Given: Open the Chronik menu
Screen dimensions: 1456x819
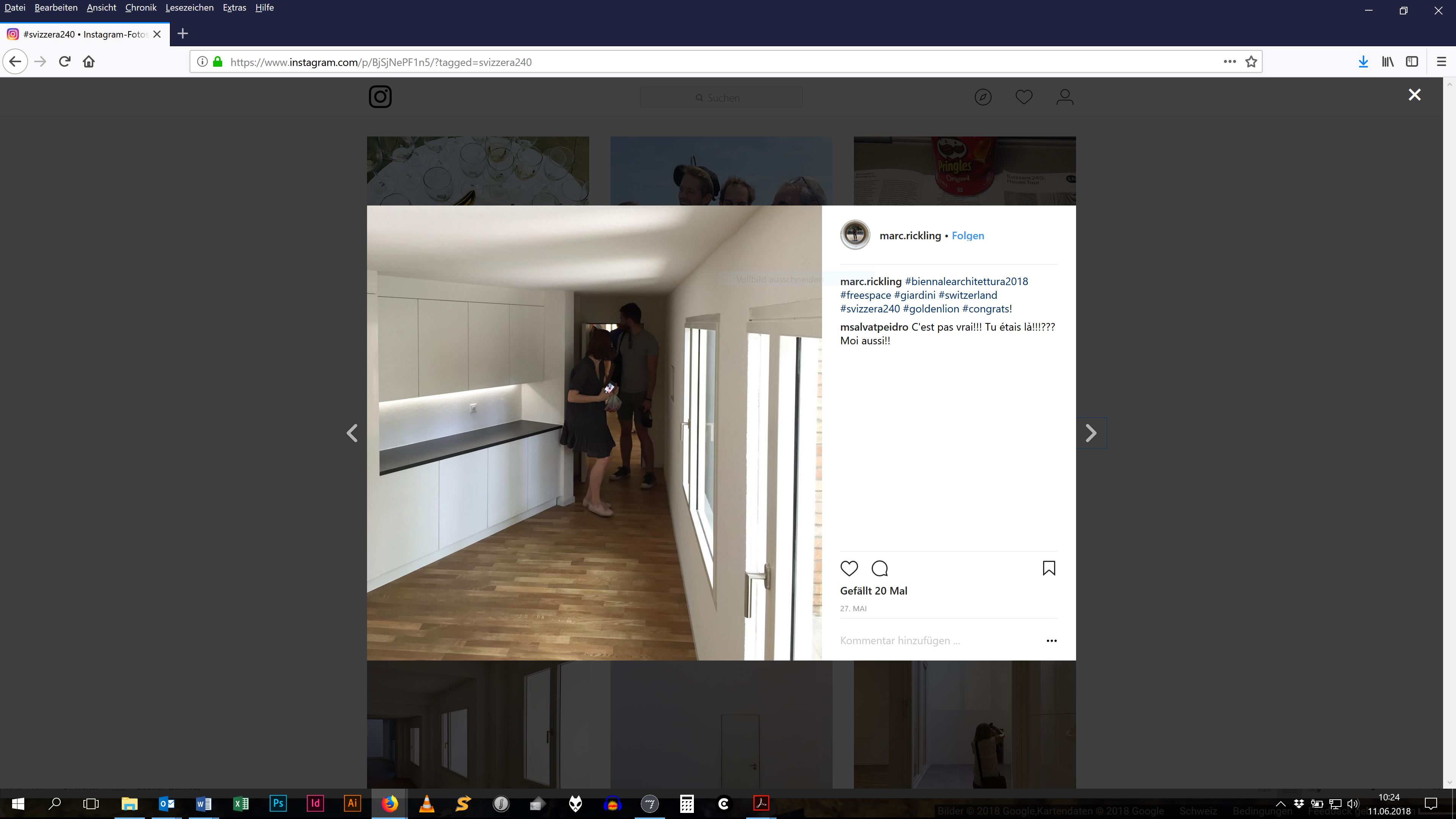Looking at the screenshot, I should (x=141, y=7).
